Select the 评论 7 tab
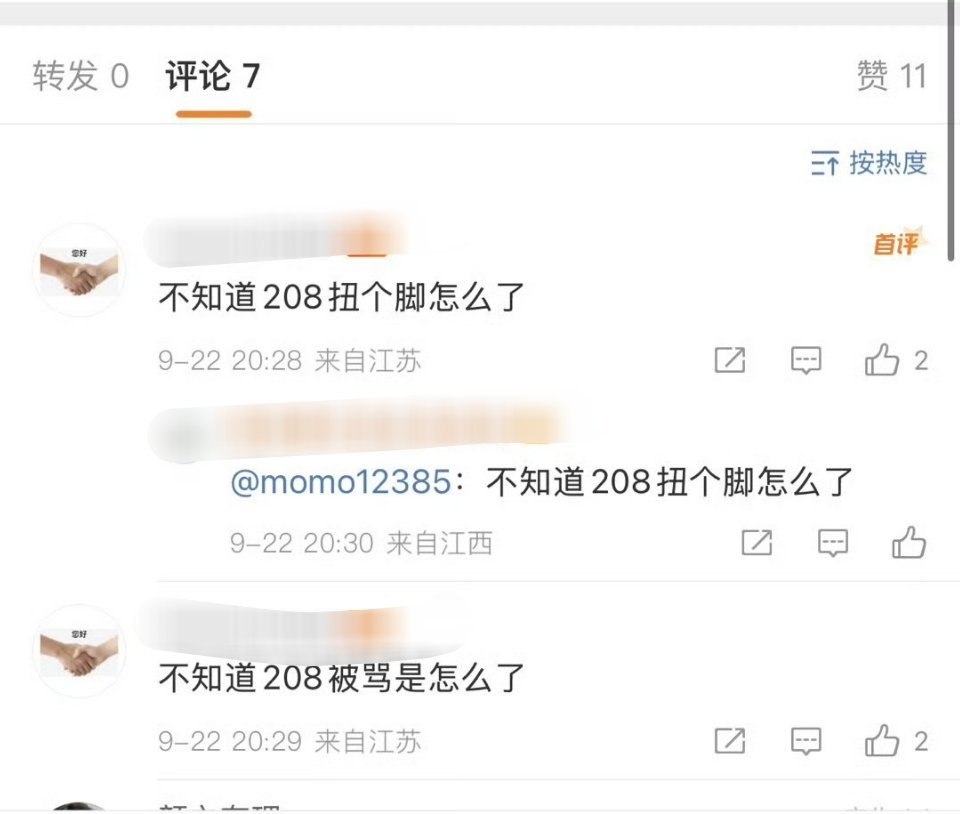 click(212, 77)
